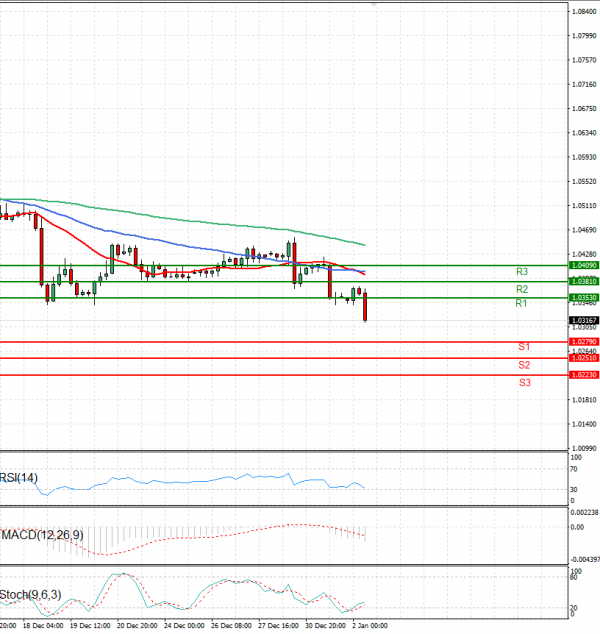
Task: Select the S3 support label
Action: pos(524,382)
